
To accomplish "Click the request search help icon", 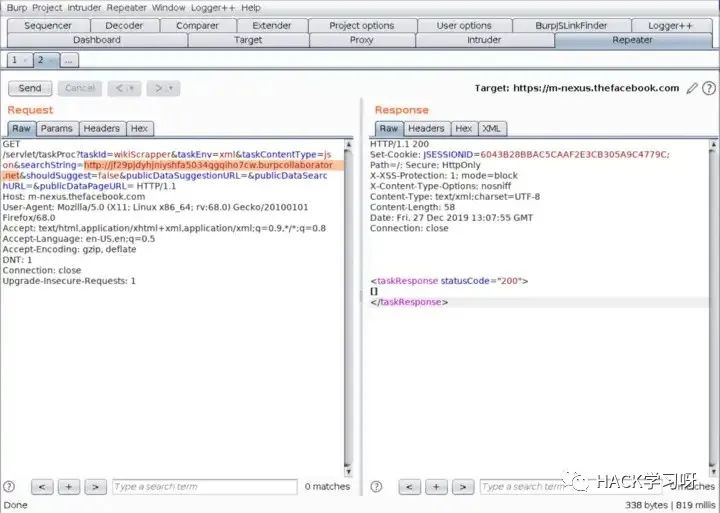I will tap(10, 487).
